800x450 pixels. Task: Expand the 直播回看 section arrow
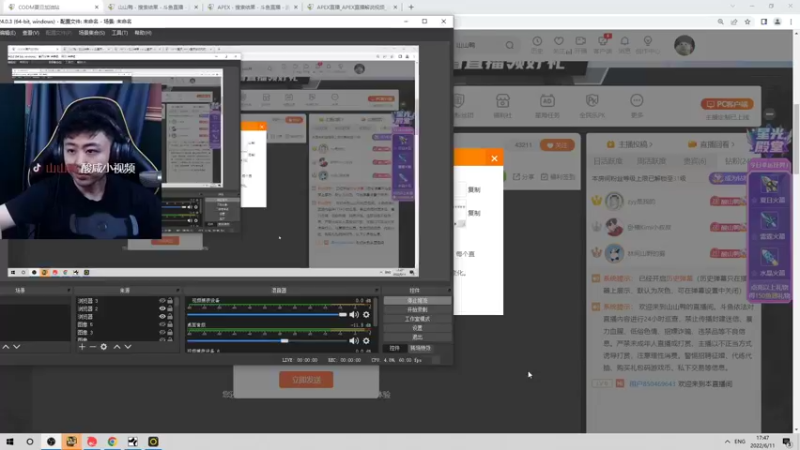tap(733, 144)
